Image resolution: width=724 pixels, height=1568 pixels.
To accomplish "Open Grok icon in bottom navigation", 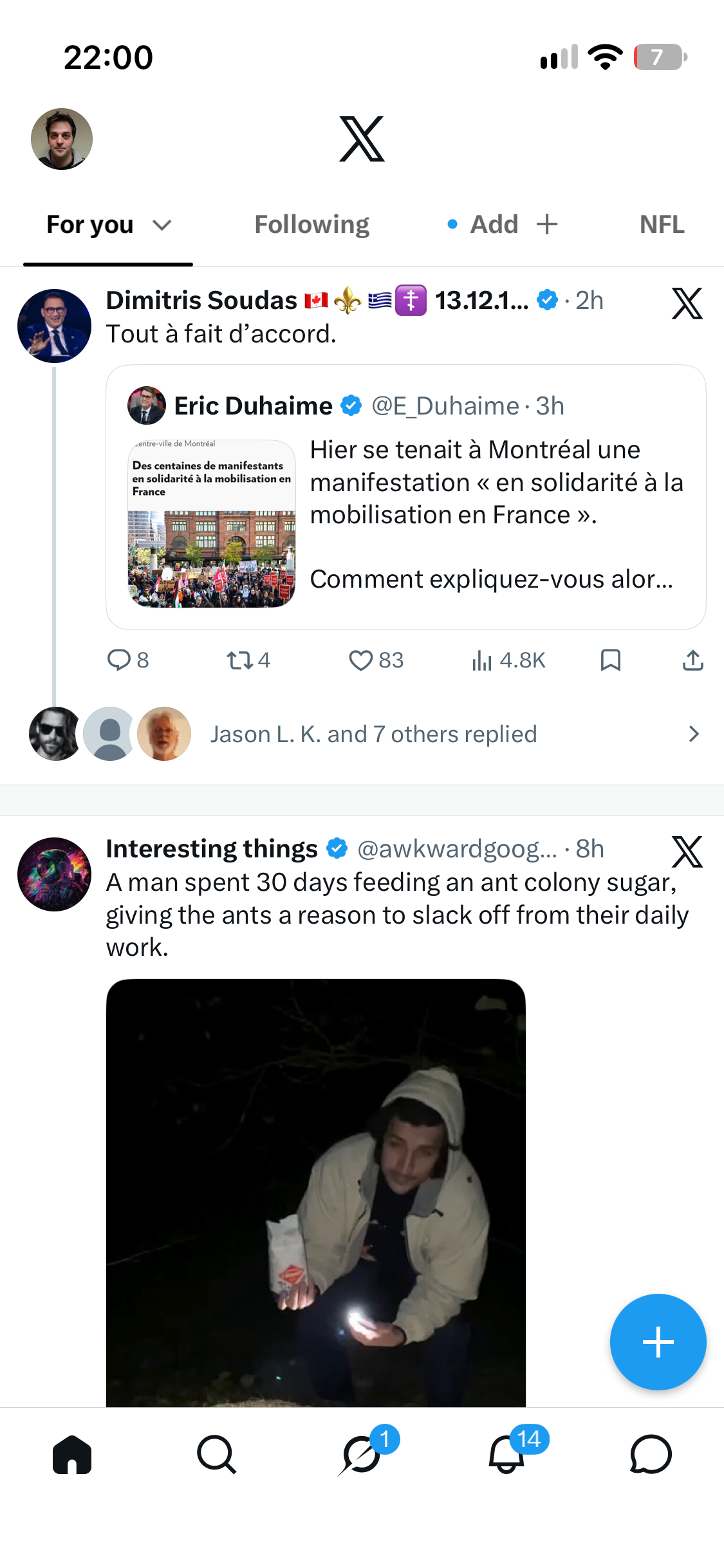I will pyautogui.click(x=361, y=1454).
